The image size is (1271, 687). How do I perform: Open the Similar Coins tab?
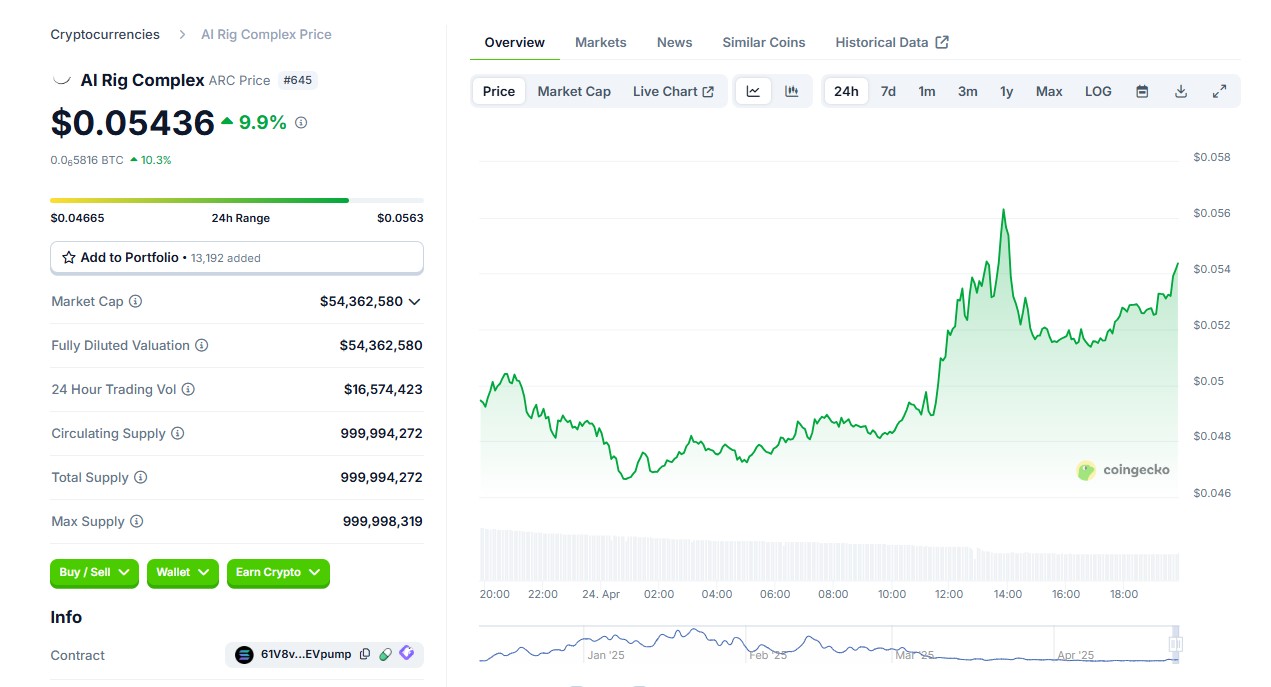click(764, 42)
